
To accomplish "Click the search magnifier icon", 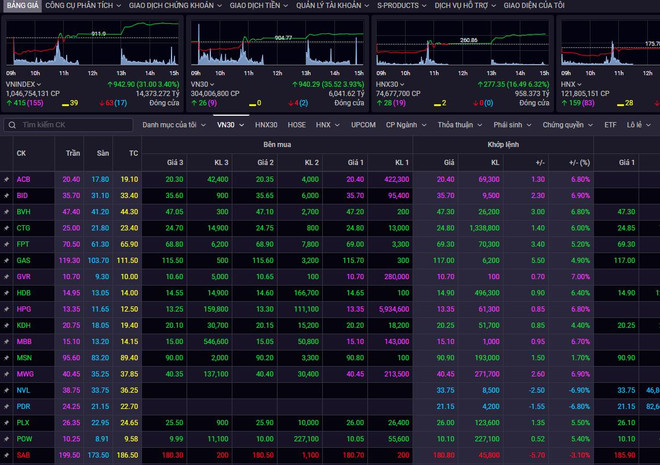I will [x=11, y=125].
